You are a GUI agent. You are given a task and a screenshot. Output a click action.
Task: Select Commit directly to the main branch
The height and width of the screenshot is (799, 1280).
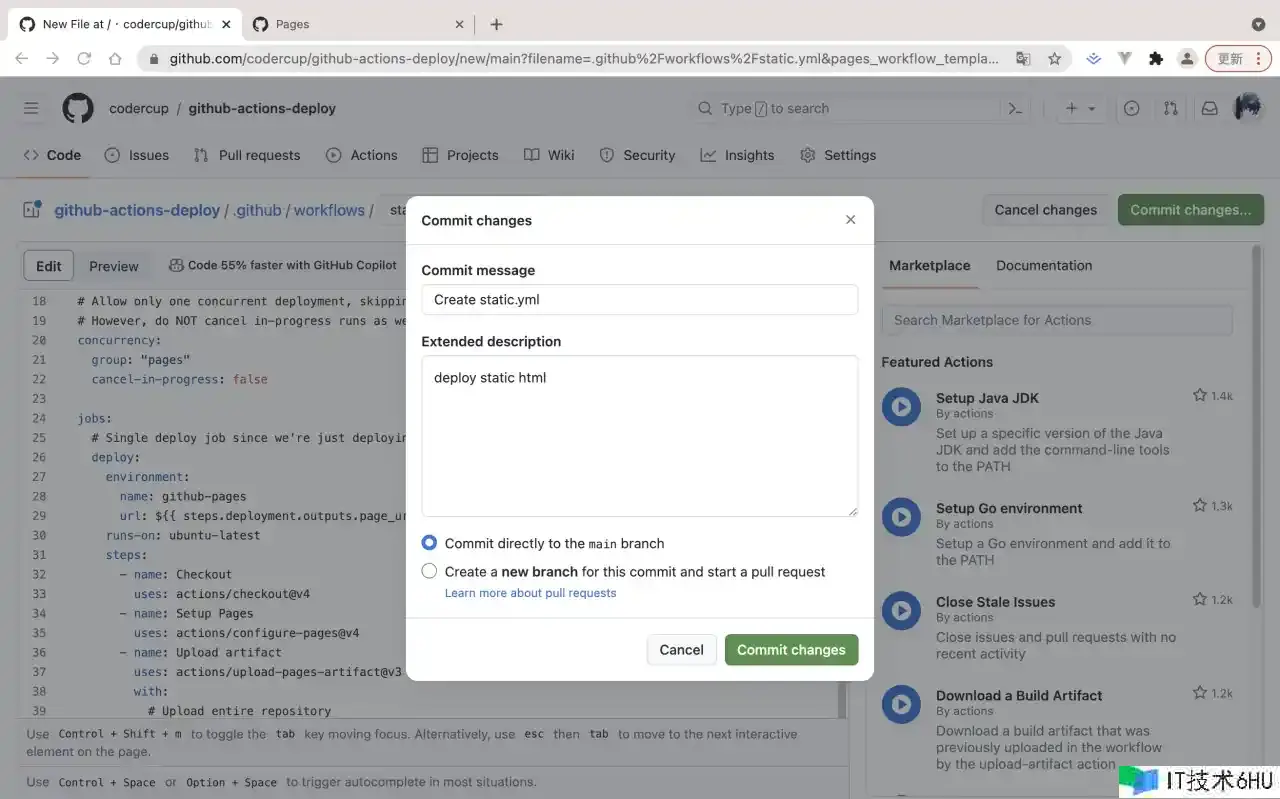[x=429, y=543]
